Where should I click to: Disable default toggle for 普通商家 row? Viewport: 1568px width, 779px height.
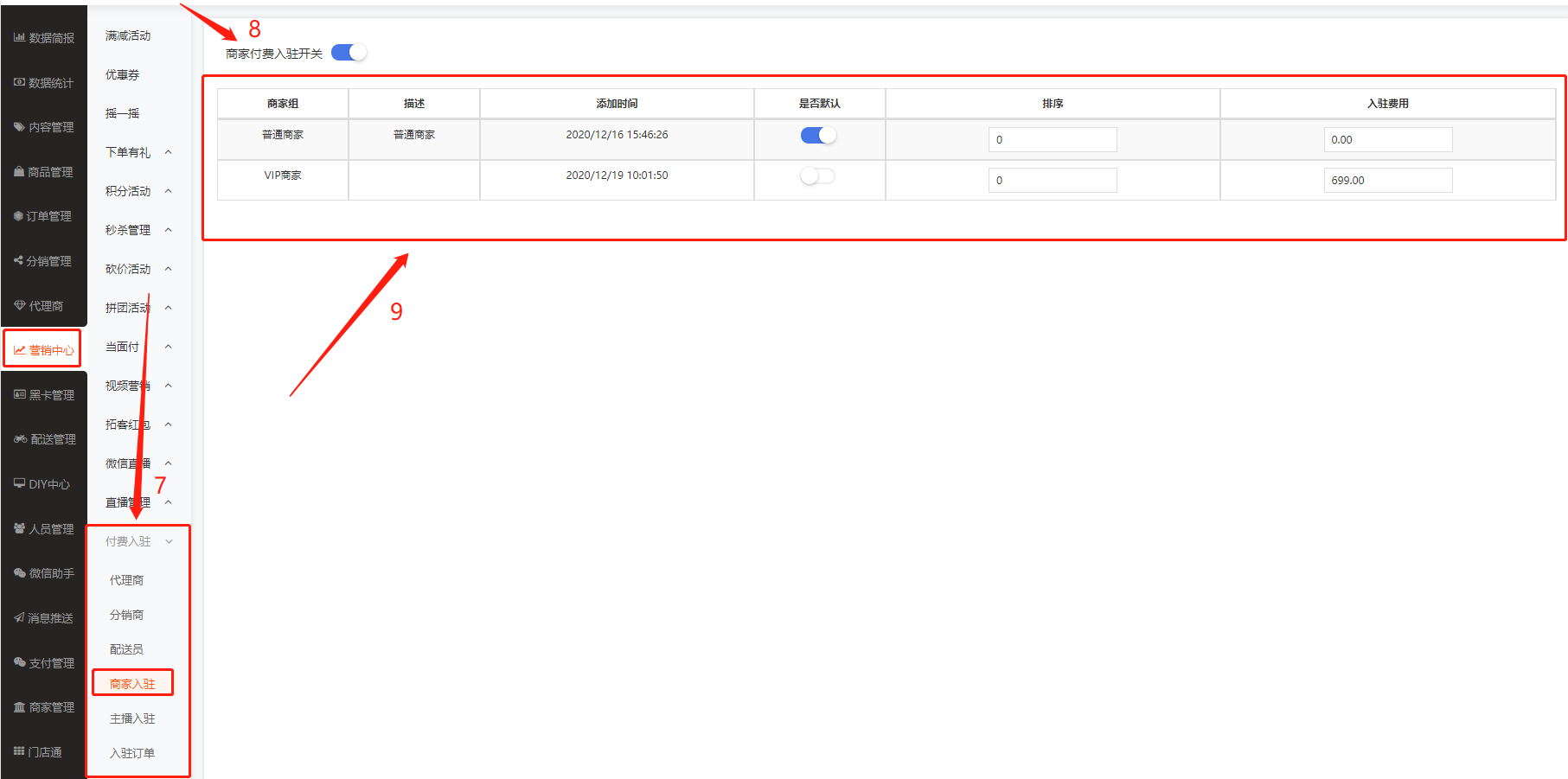[817, 135]
